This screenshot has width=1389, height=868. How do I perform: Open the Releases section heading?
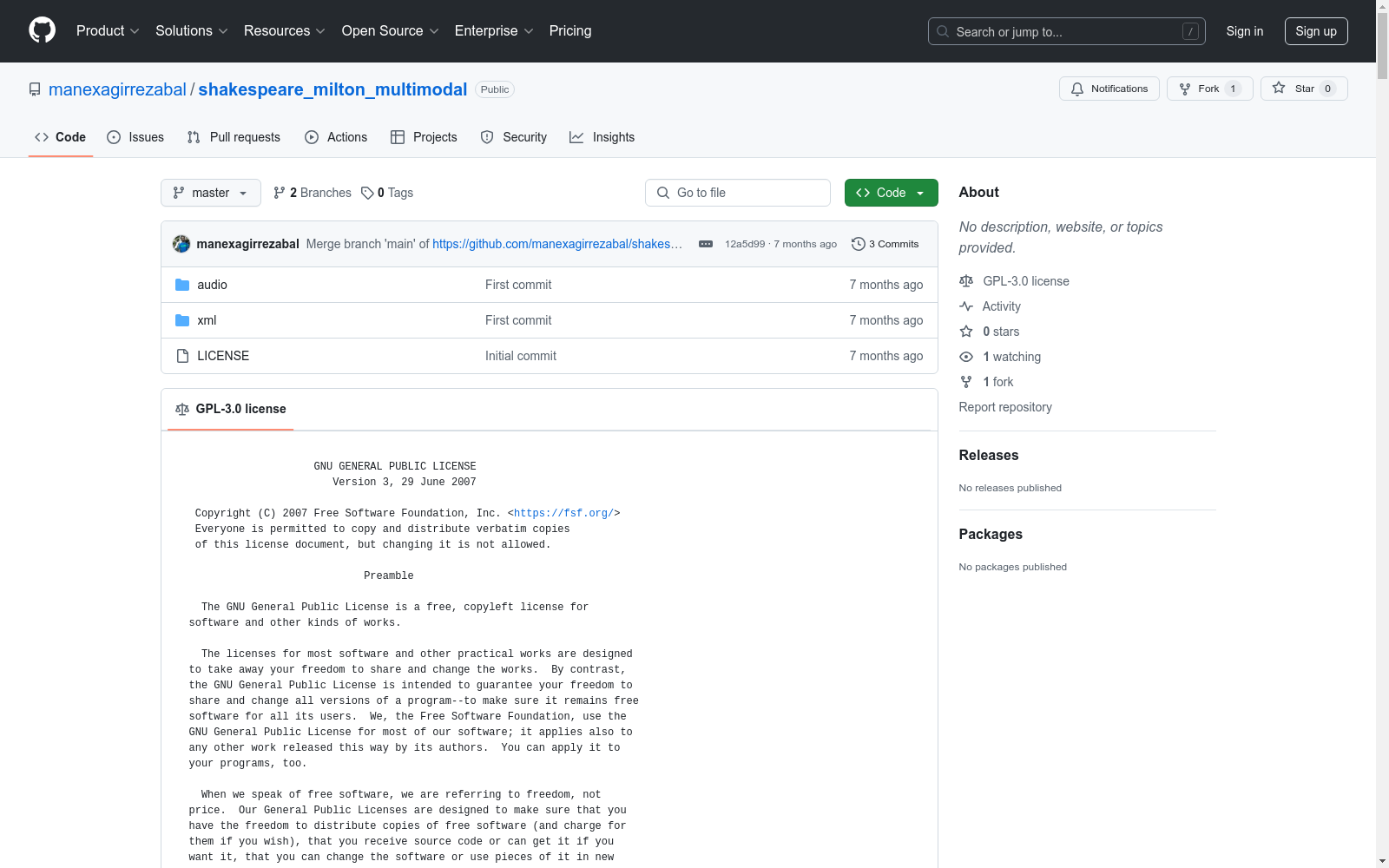(x=989, y=455)
